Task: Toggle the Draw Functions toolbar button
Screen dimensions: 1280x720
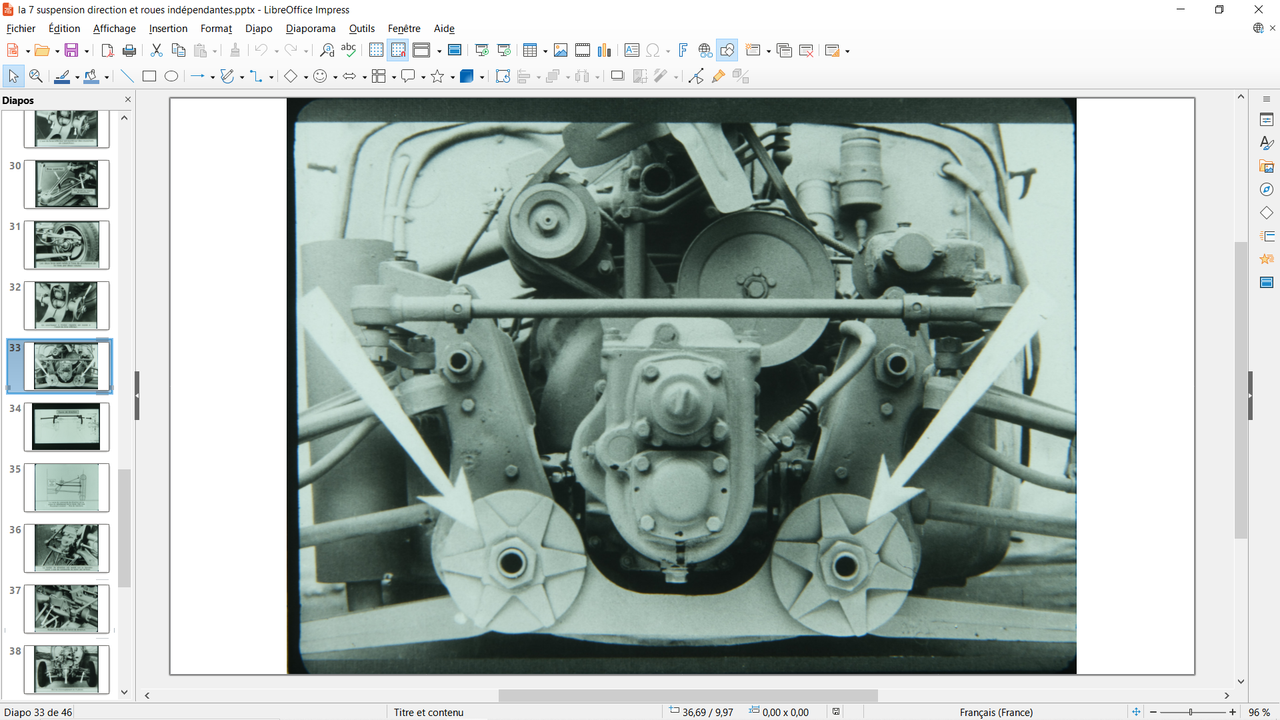Action: tap(727, 51)
